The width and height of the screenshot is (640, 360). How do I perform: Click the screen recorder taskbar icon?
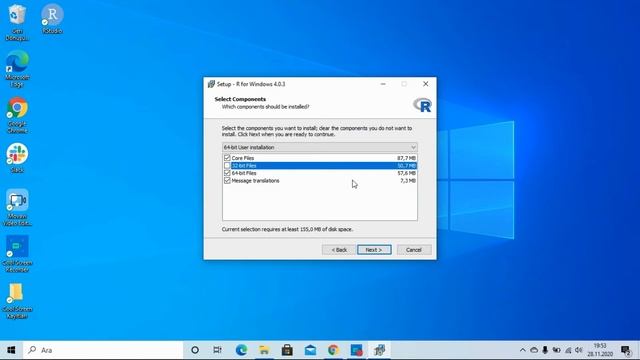pyautogui.click(x=356, y=350)
